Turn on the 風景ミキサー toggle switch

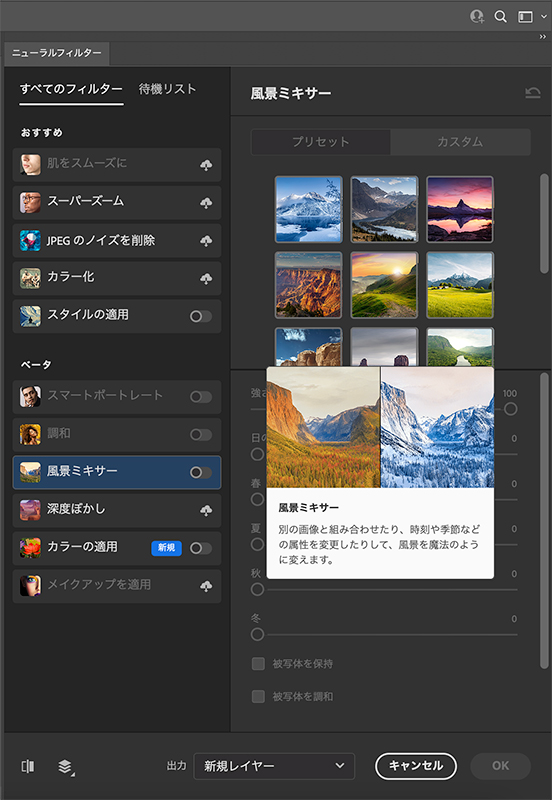200,472
